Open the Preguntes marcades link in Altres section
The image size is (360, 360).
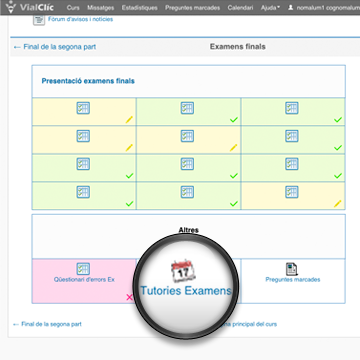[x=293, y=280]
